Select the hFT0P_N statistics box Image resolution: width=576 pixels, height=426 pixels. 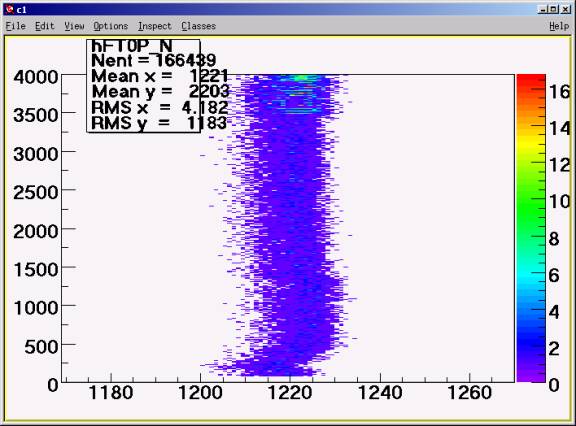pos(144,86)
